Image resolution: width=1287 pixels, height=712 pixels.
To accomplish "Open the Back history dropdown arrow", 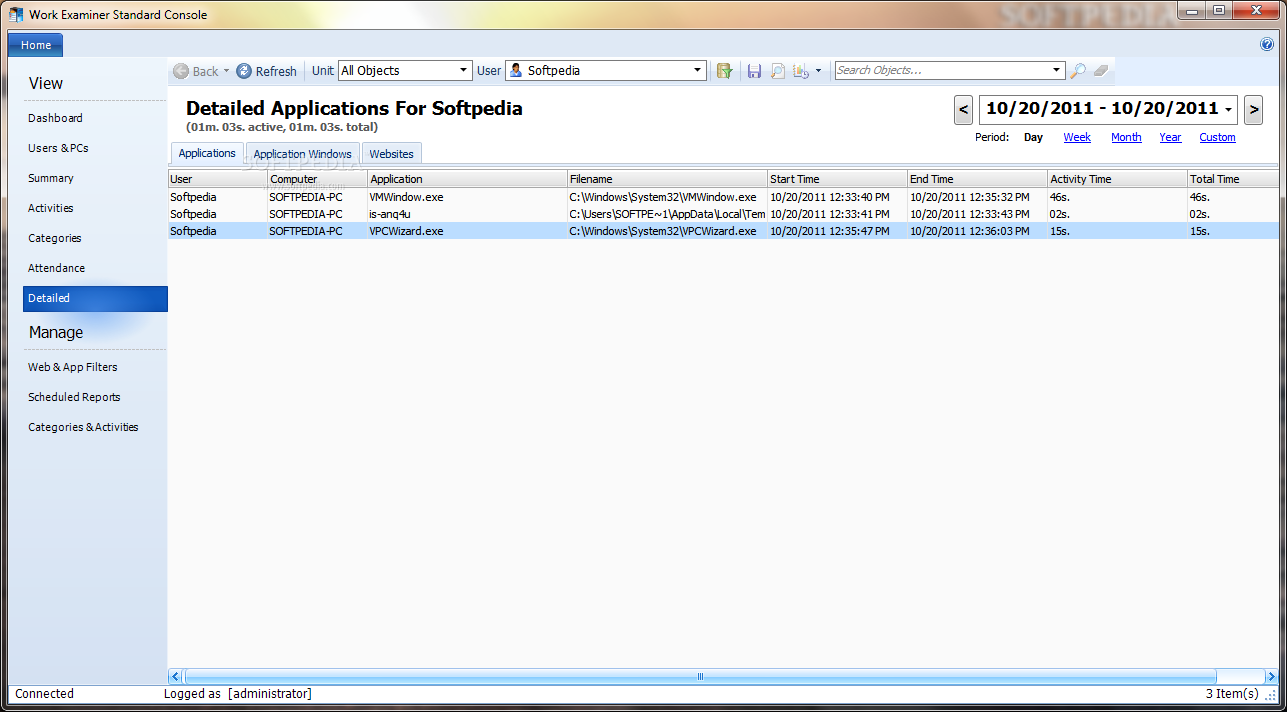I will (226, 71).
